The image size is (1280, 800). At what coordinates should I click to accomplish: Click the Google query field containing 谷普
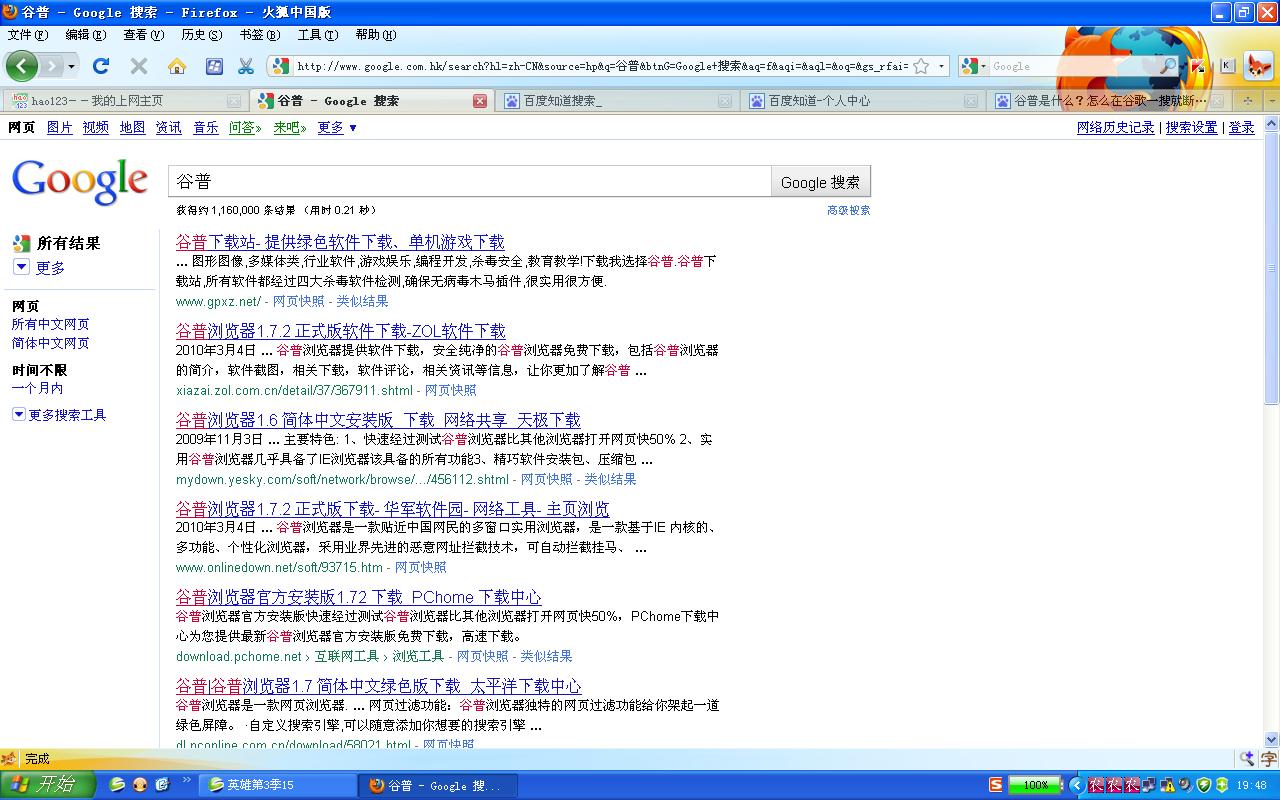click(469, 182)
